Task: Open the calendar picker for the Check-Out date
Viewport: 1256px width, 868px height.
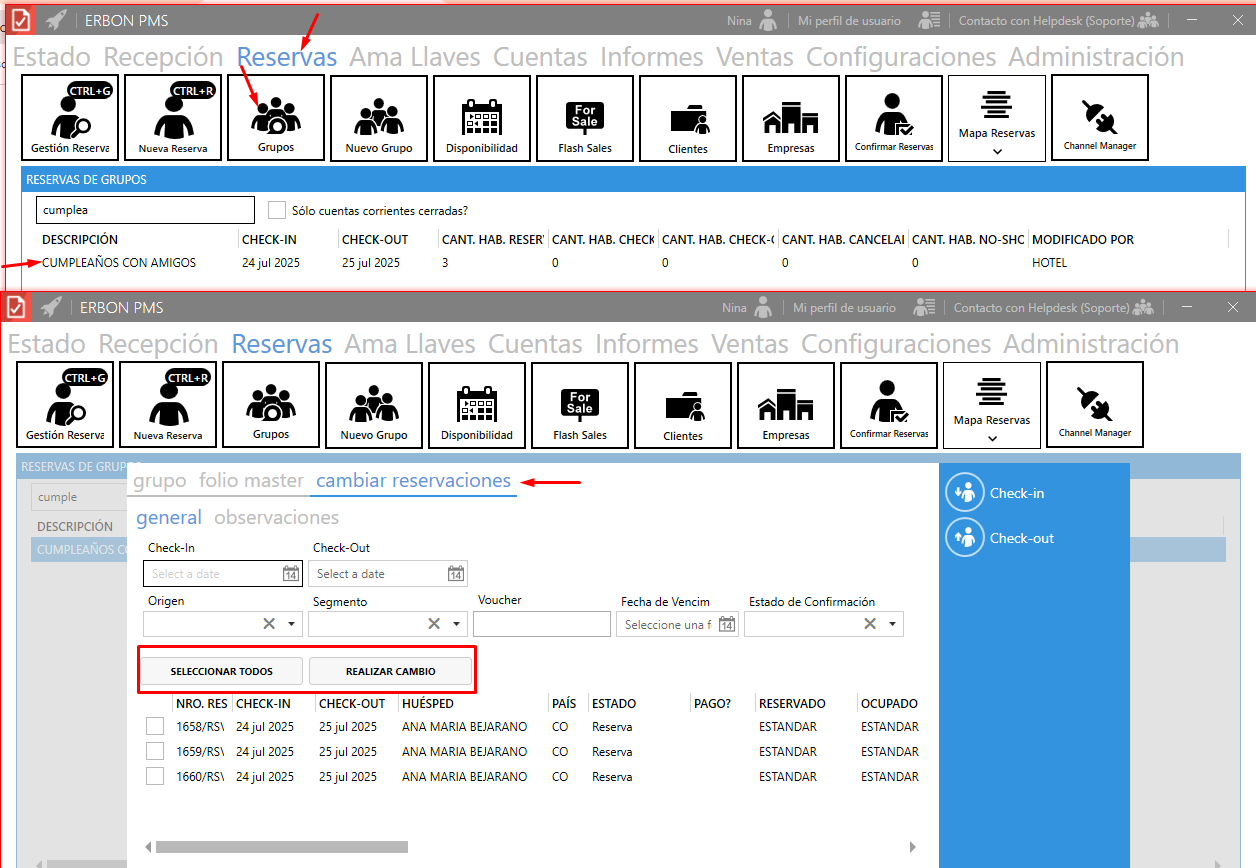Action: 455,574
